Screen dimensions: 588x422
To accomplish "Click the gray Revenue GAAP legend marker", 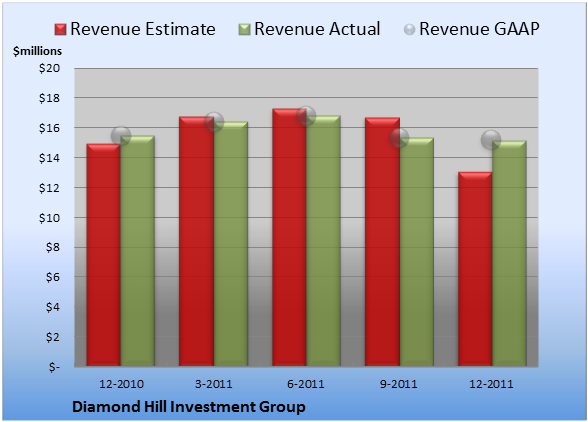I will (410, 30).
